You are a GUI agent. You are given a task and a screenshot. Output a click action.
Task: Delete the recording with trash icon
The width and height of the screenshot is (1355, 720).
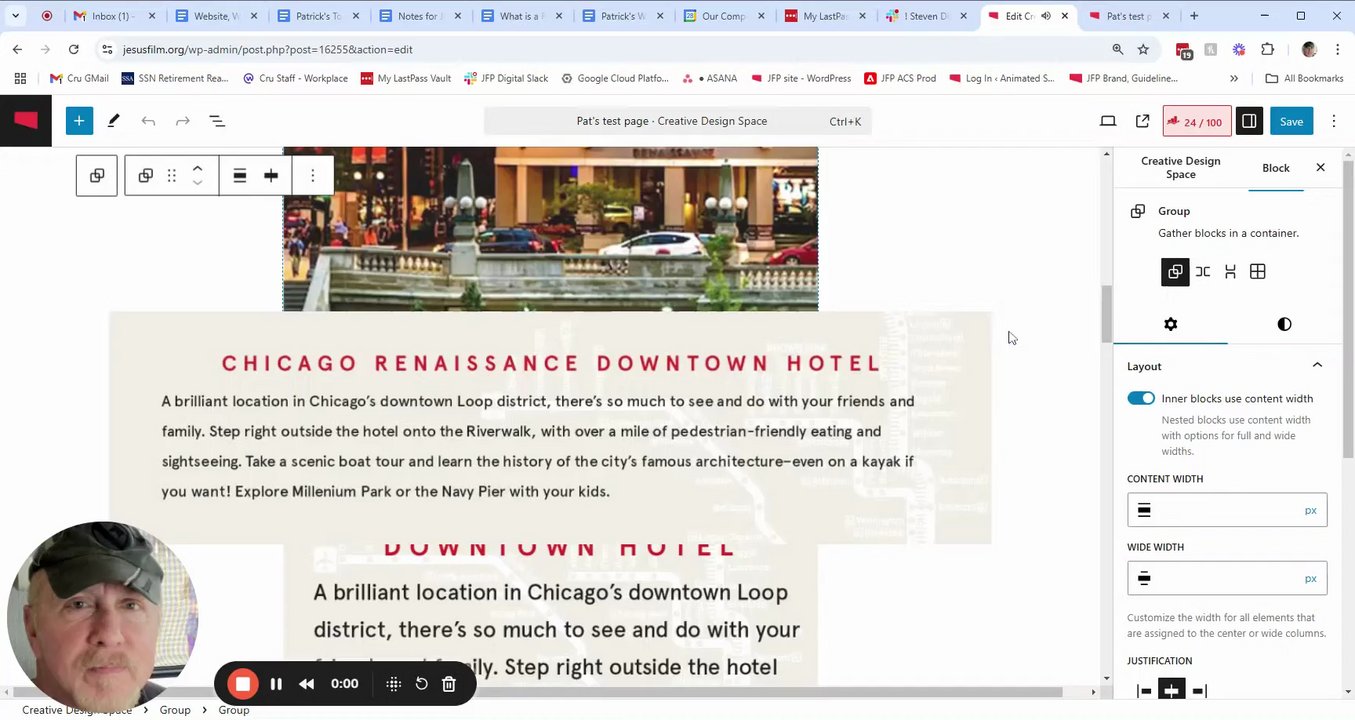click(449, 684)
